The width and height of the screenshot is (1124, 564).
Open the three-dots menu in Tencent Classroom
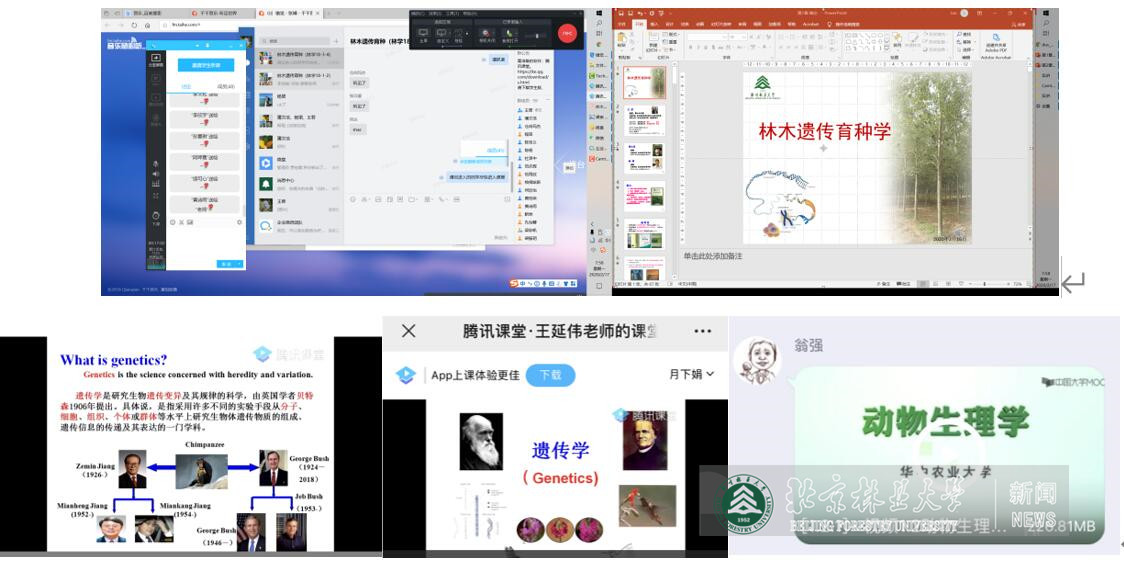[x=703, y=331]
